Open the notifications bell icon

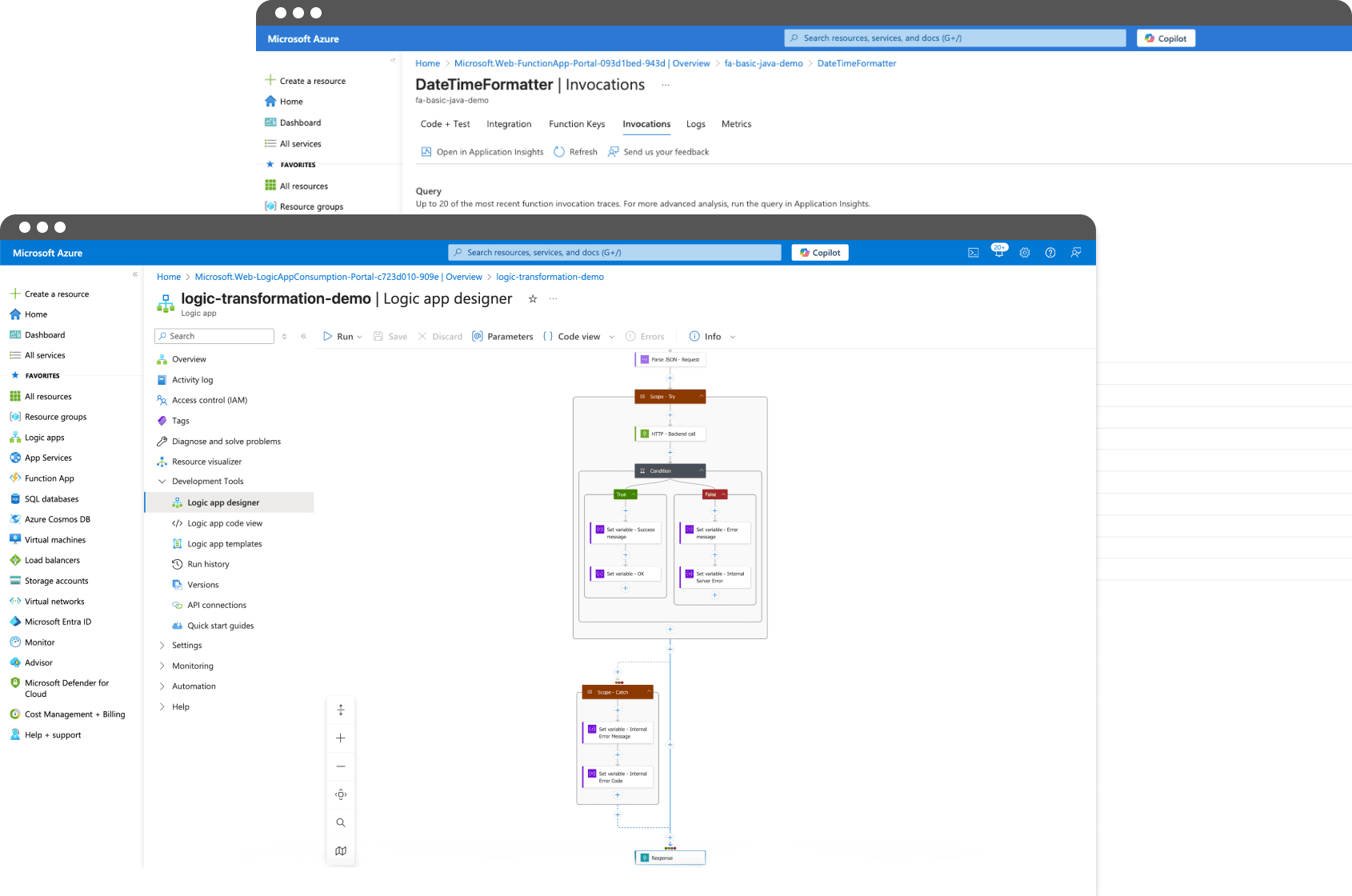click(x=998, y=253)
